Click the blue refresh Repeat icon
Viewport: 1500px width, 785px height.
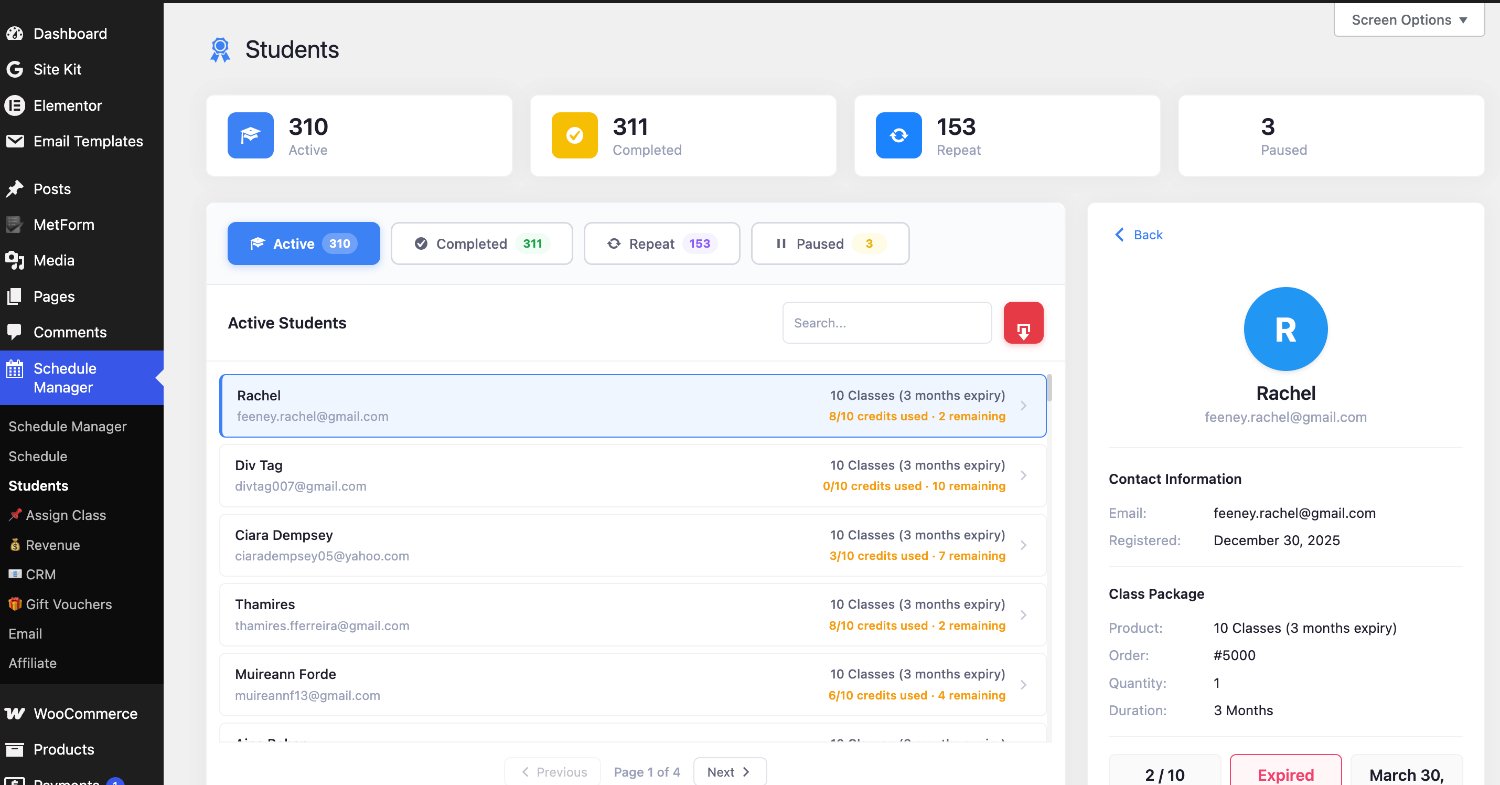898,135
